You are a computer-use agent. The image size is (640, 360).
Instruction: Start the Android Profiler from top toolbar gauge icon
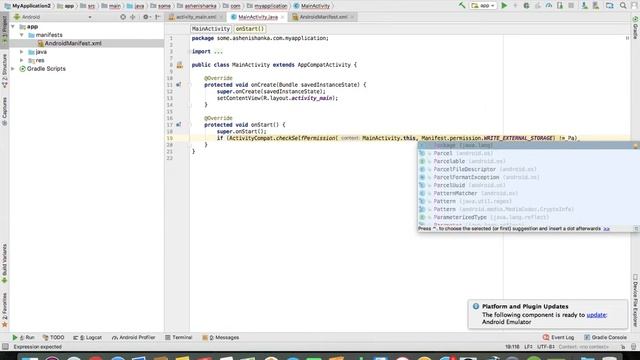tap(549, 6)
